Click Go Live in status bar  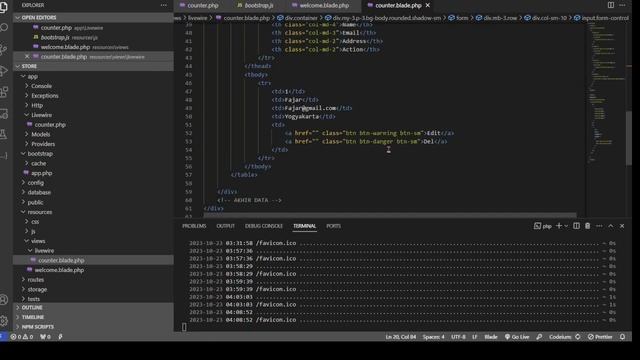click(517, 337)
